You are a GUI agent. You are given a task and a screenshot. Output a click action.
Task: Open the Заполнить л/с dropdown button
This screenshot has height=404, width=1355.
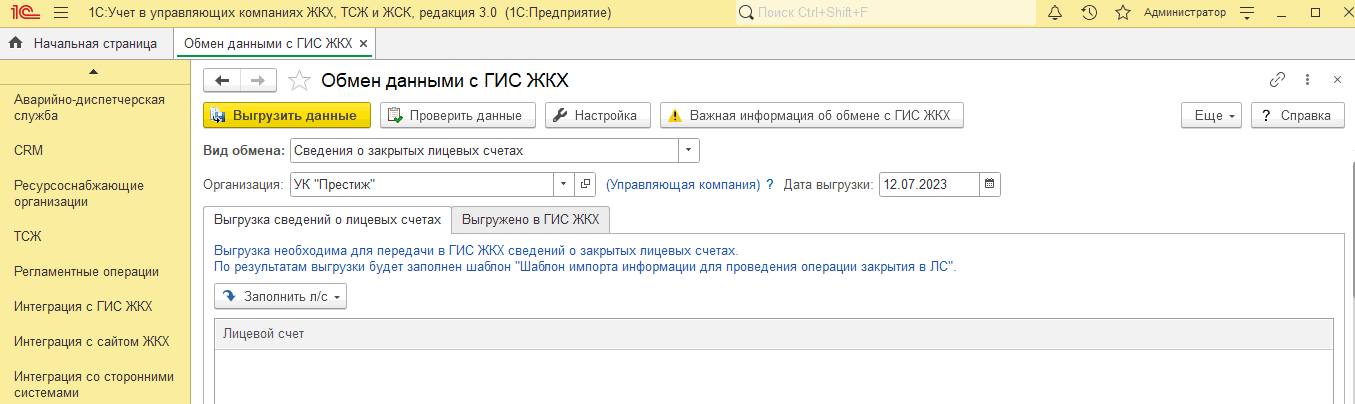280,297
